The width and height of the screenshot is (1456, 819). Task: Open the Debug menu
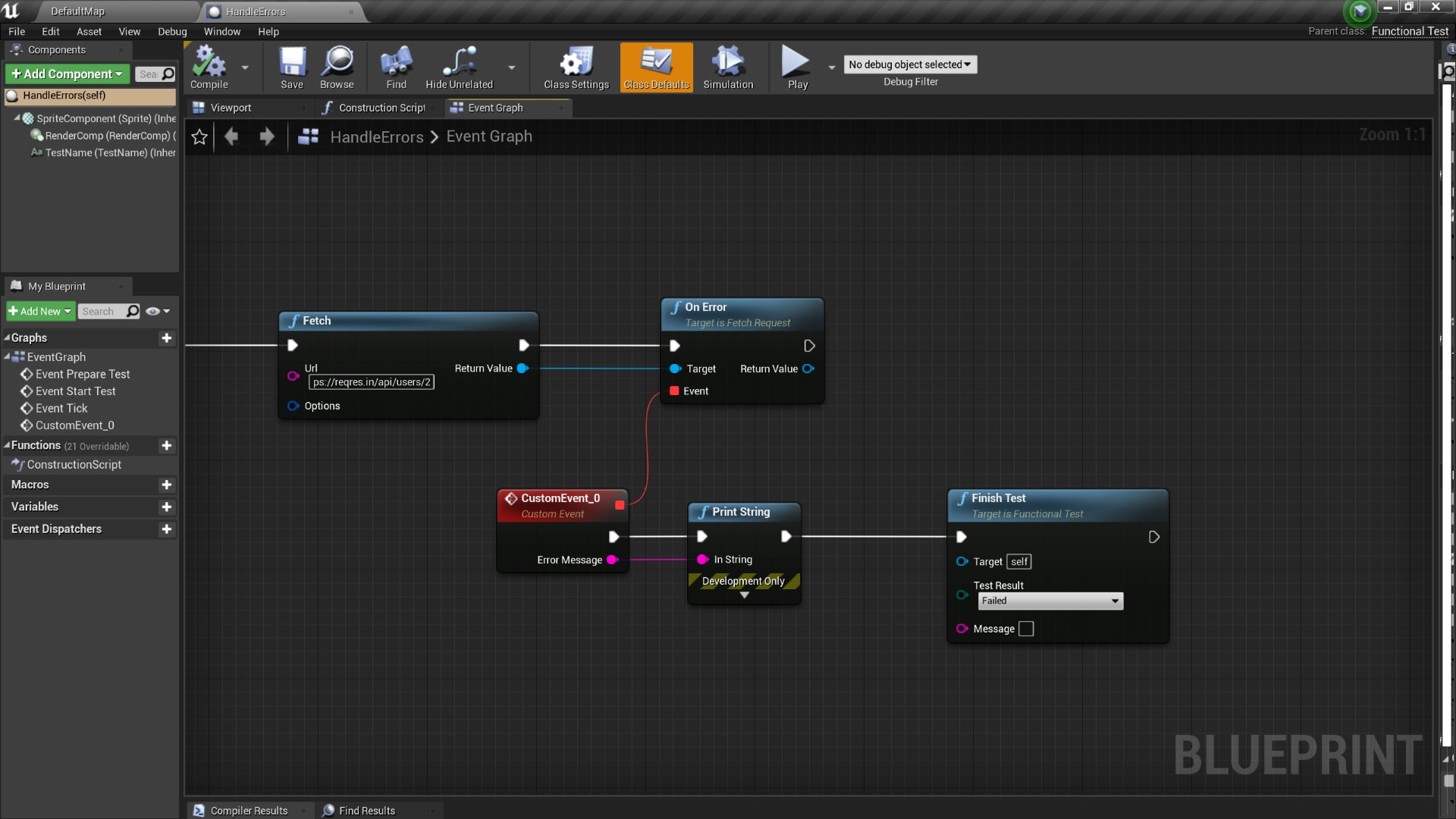(x=172, y=31)
